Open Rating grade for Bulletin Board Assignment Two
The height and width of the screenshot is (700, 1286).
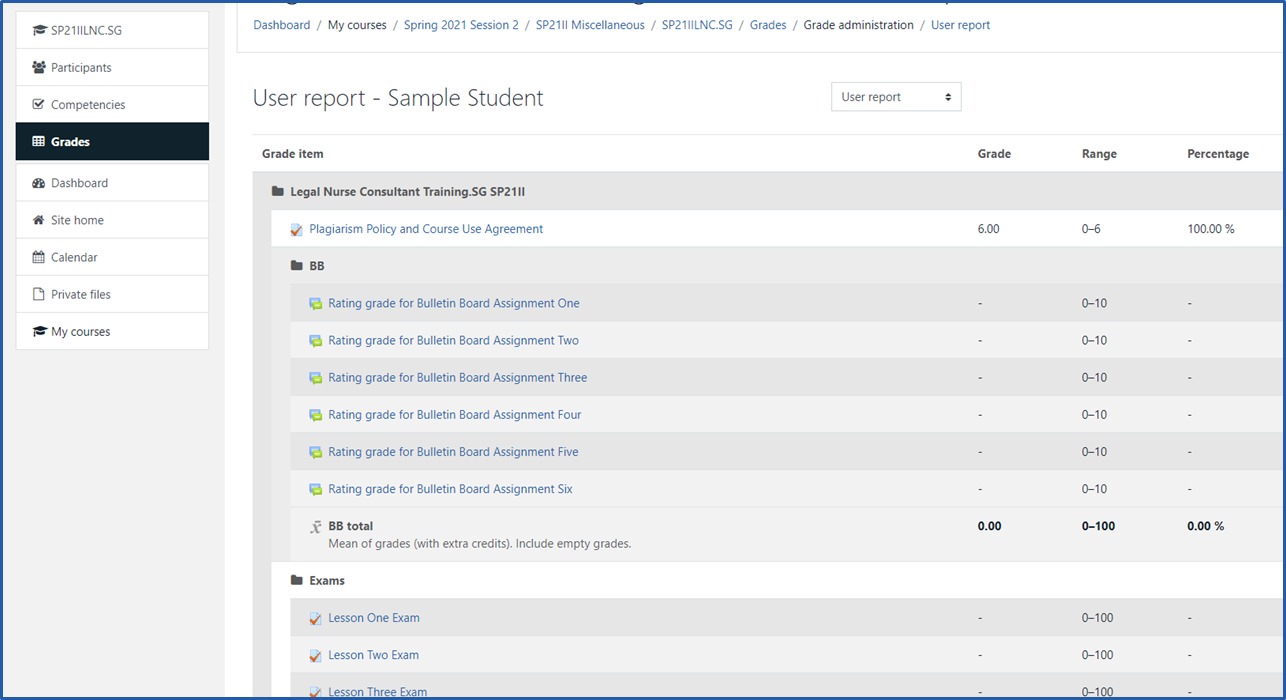453,341
